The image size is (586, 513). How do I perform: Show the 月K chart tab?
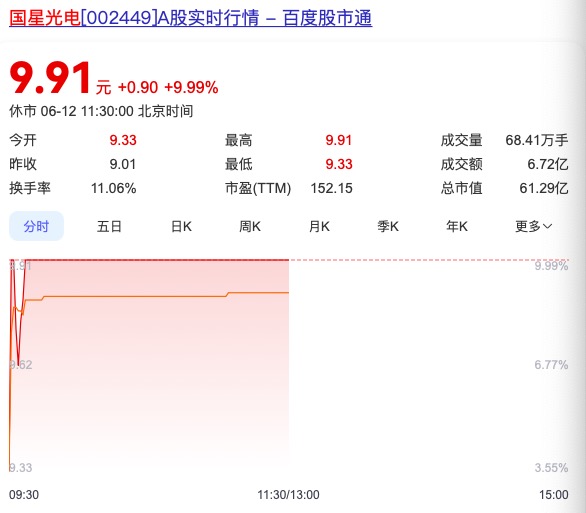click(319, 226)
